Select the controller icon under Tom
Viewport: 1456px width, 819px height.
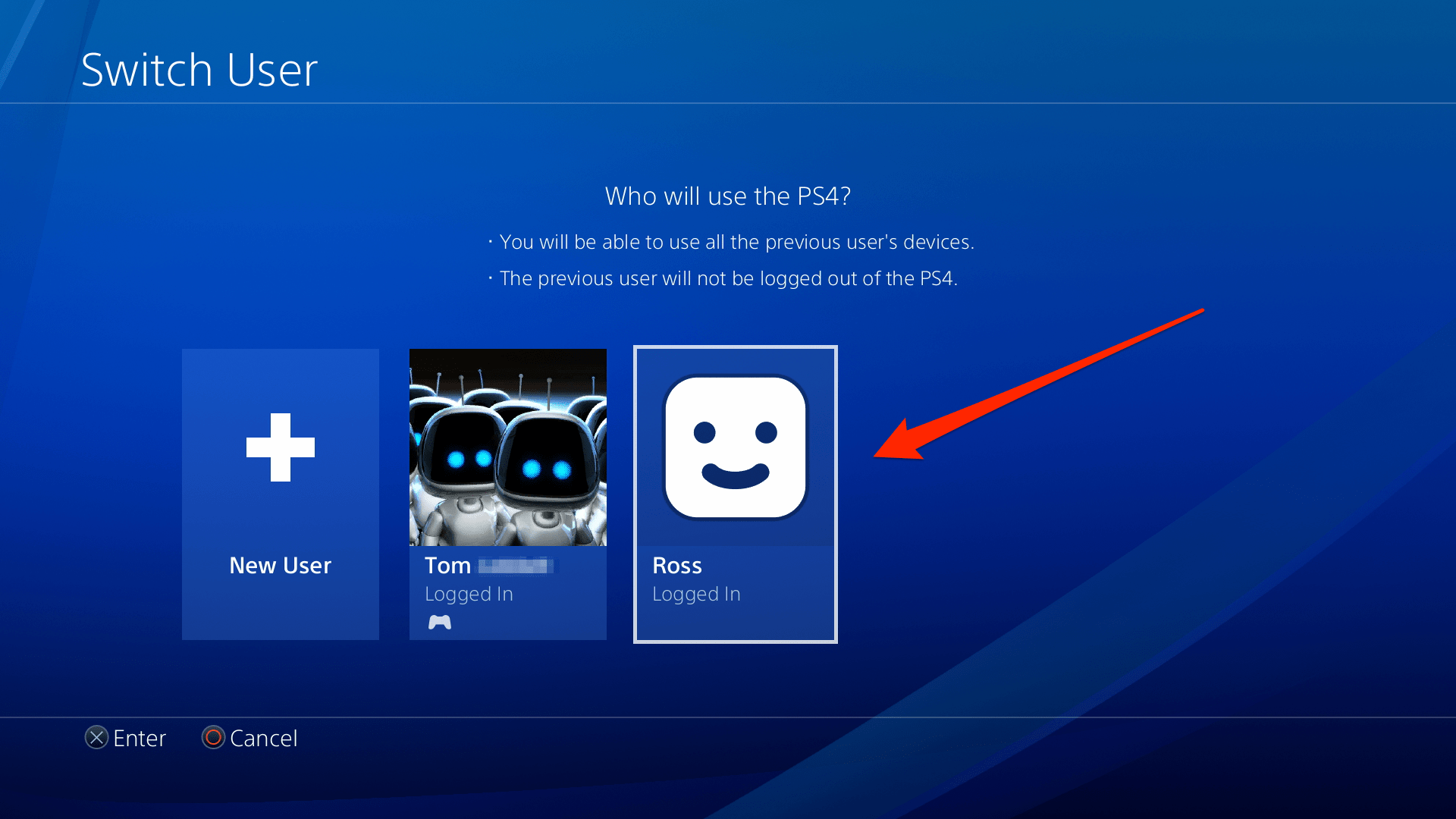click(441, 622)
